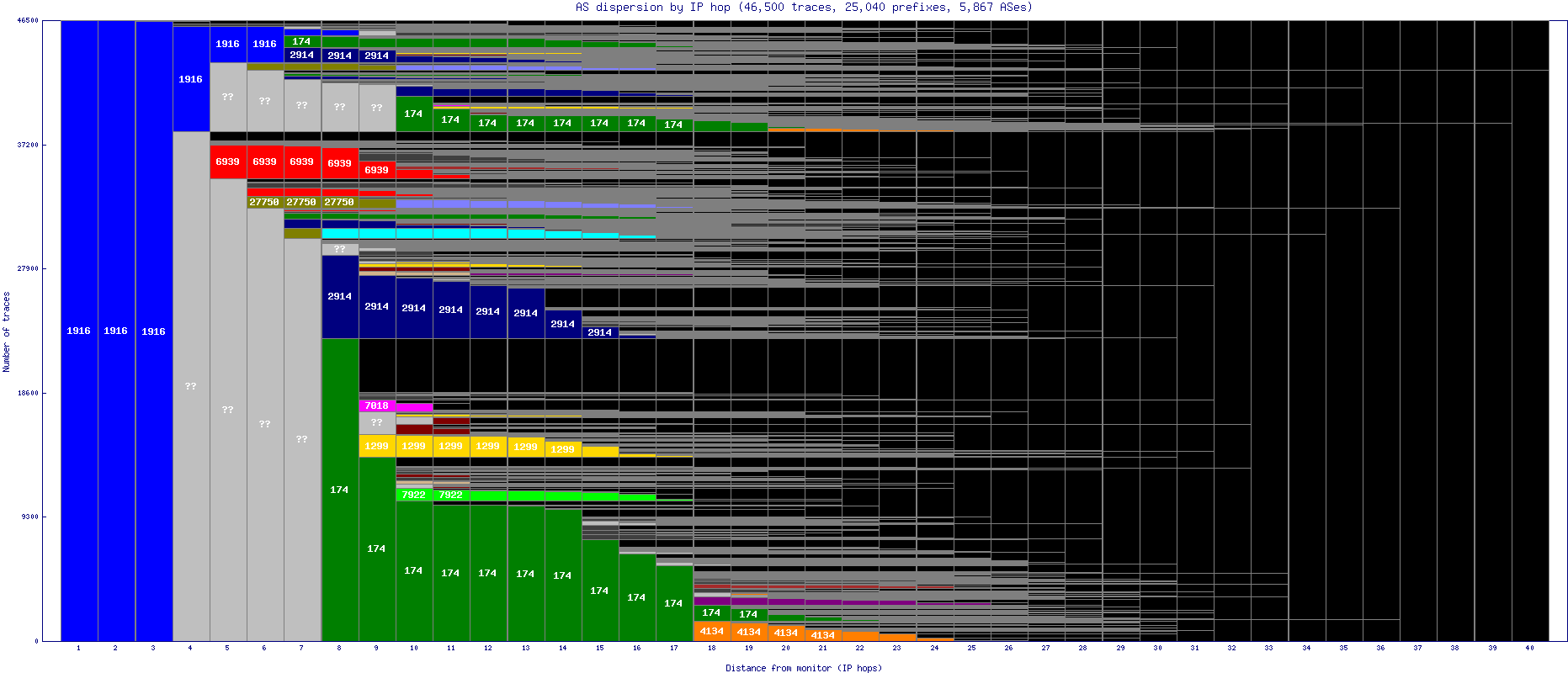Click the 'Distance from monitor (IP hops)' axis label
The height and width of the screenshot is (673, 1568).
[804, 668]
